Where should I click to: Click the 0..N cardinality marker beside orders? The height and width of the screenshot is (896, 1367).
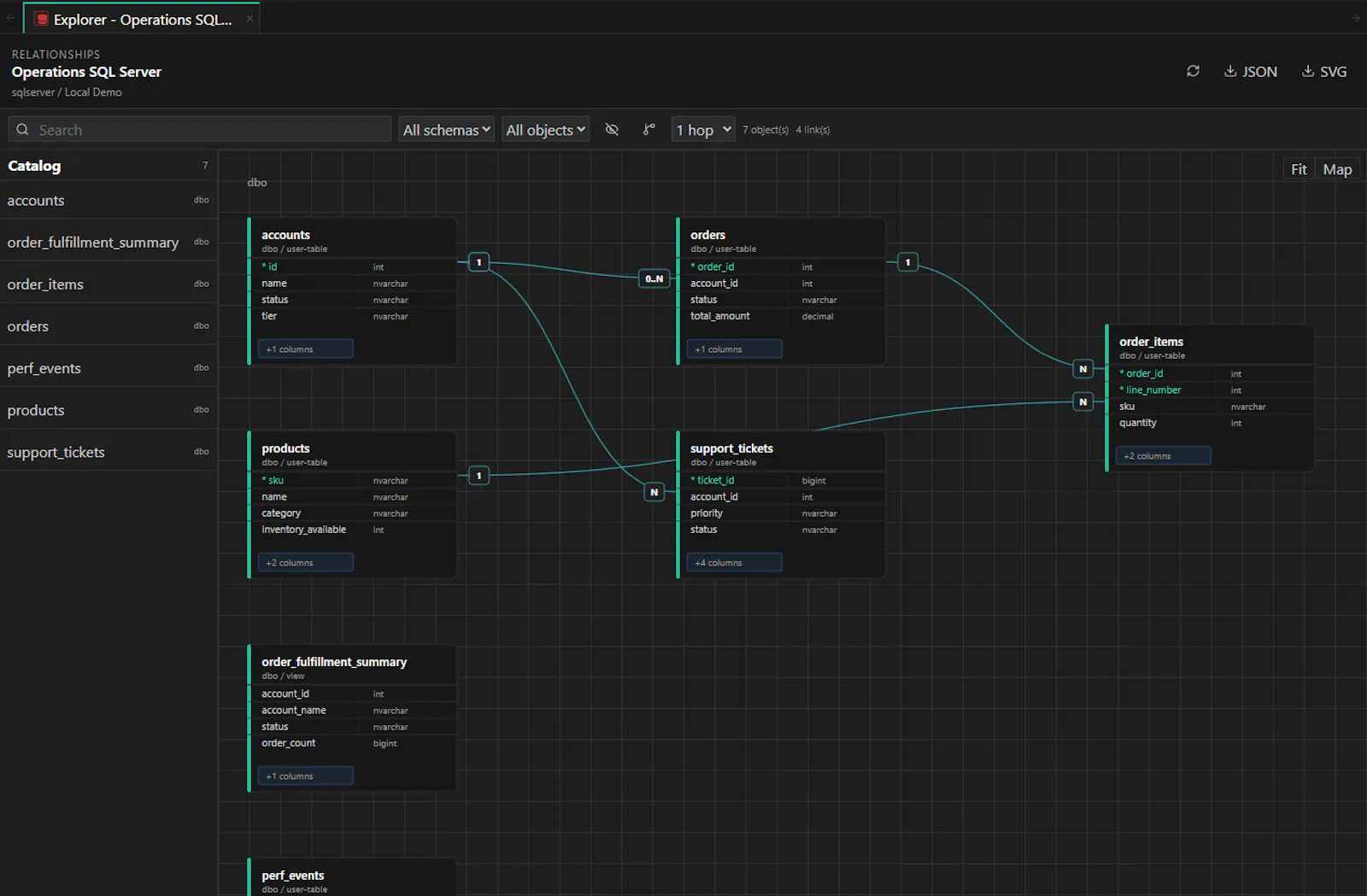point(654,278)
